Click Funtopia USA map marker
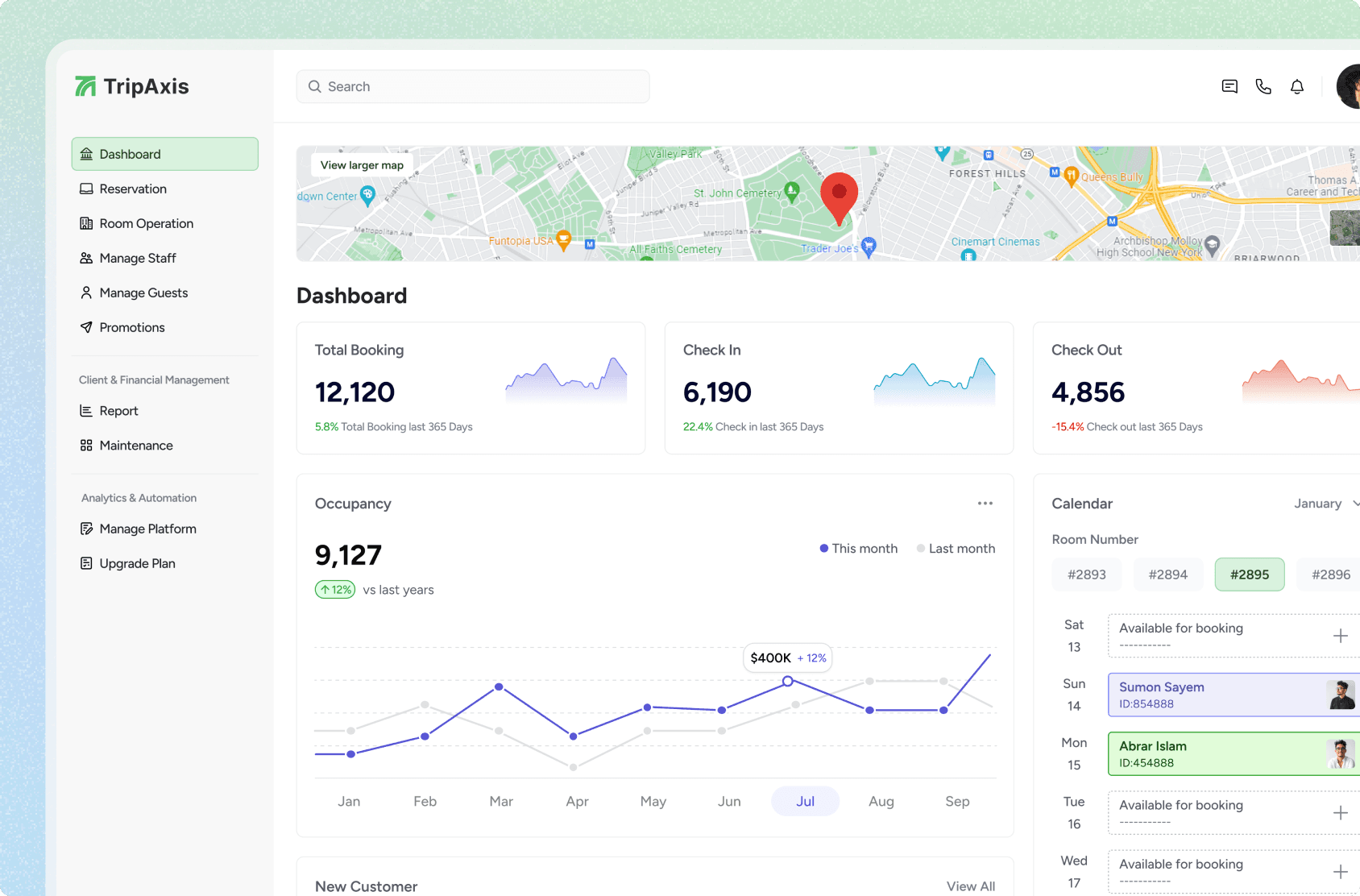 [x=564, y=240]
